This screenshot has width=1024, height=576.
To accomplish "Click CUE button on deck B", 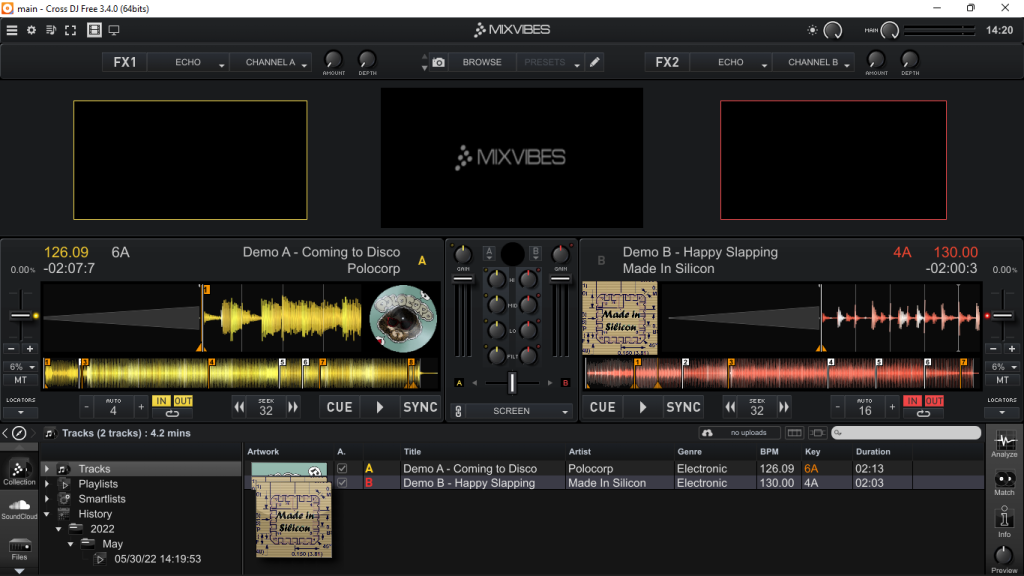I will click(602, 408).
